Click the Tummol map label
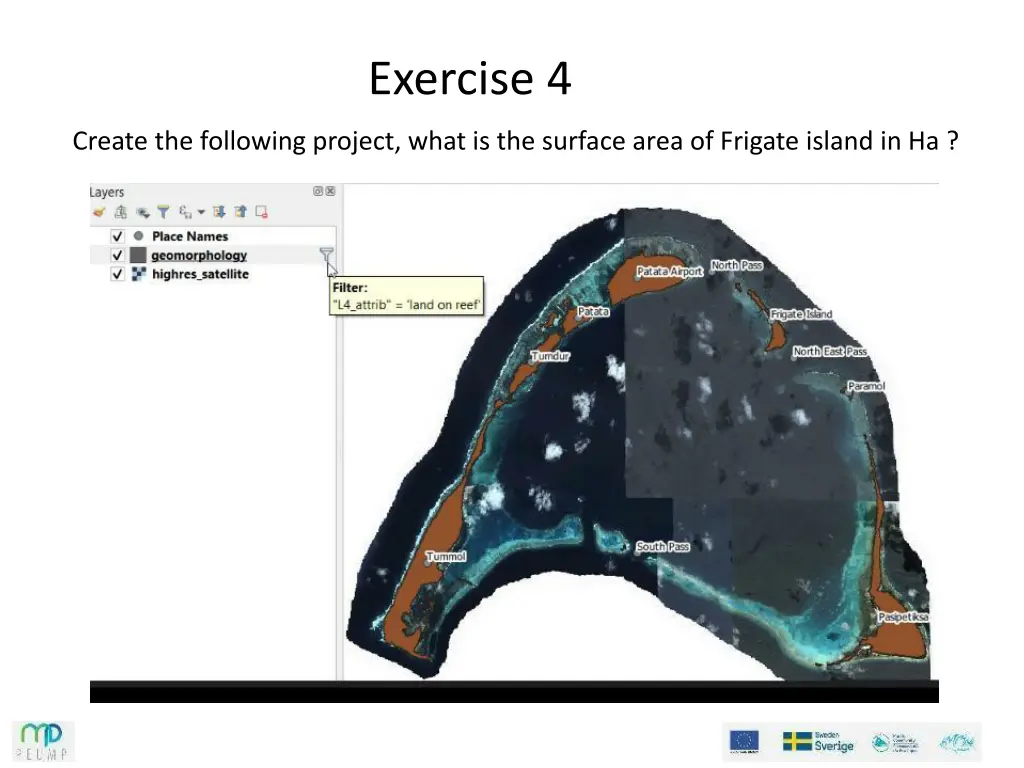Image resolution: width=1024 pixels, height=768 pixels. coord(446,556)
